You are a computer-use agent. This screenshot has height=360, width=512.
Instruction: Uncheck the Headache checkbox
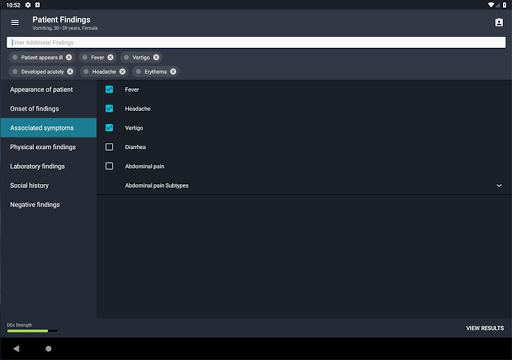tap(109, 109)
